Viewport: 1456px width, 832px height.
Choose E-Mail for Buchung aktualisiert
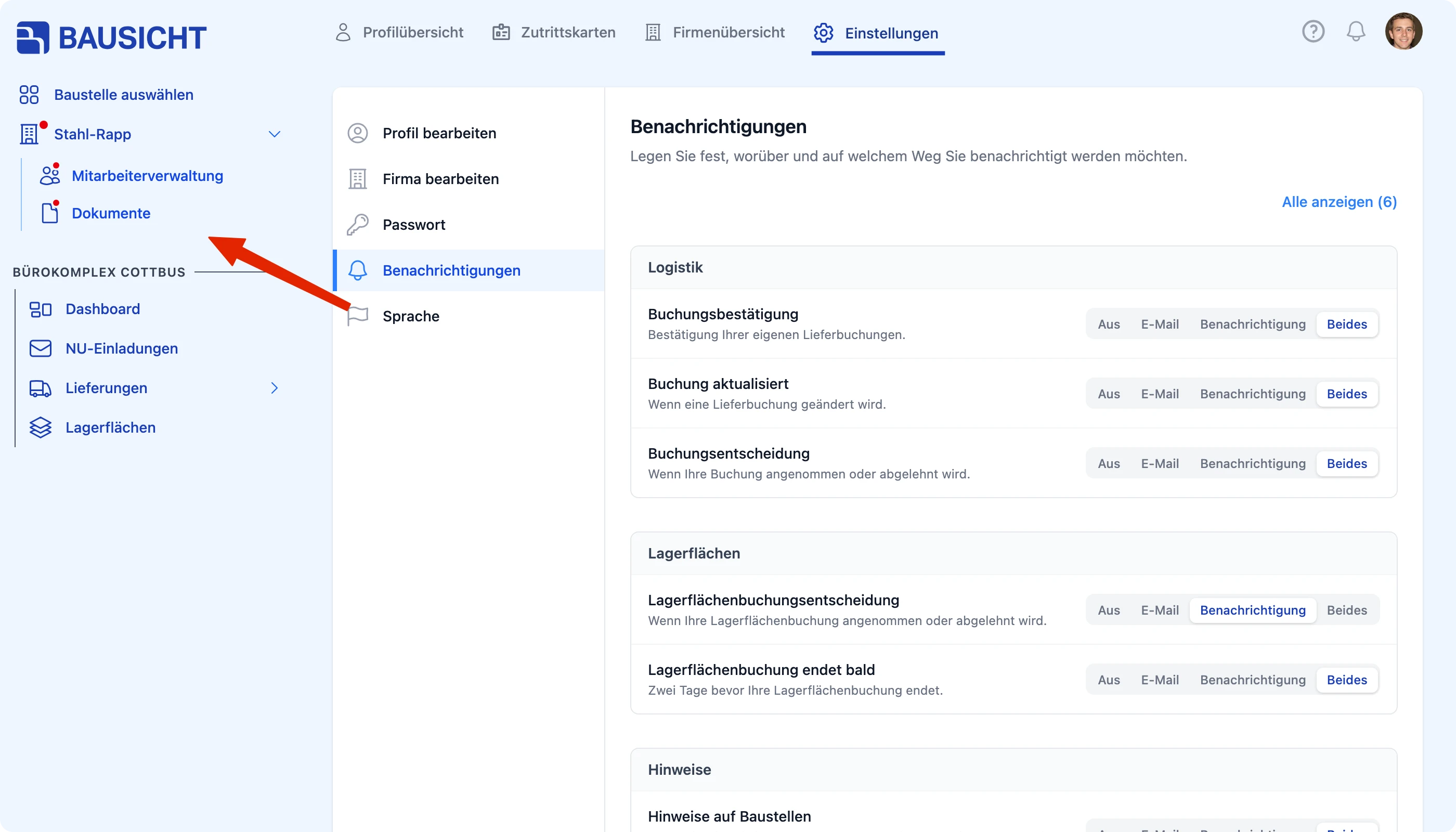[1160, 394]
